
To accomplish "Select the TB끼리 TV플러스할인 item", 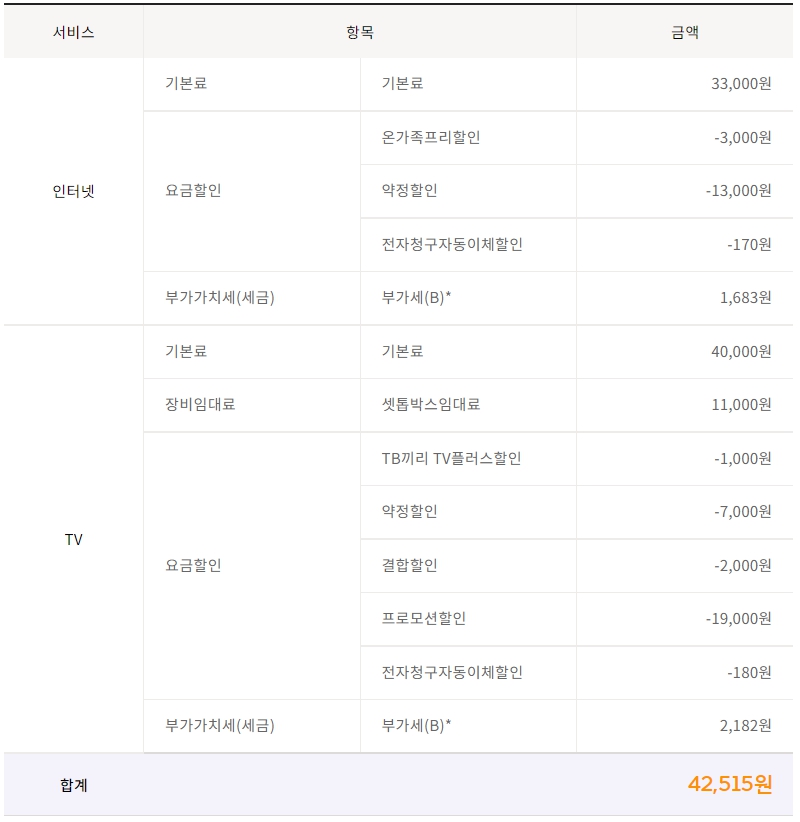I will click(x=451, y=459).
